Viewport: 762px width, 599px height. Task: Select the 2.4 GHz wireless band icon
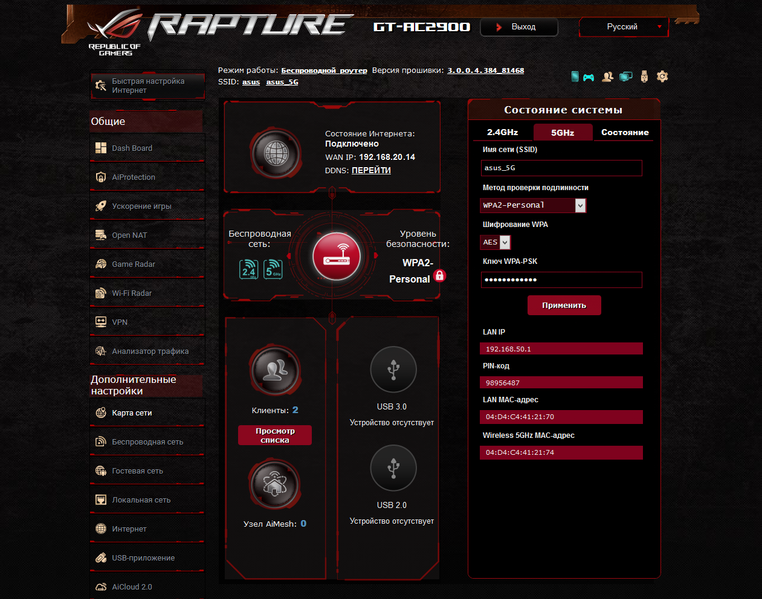tap(249, 269)
